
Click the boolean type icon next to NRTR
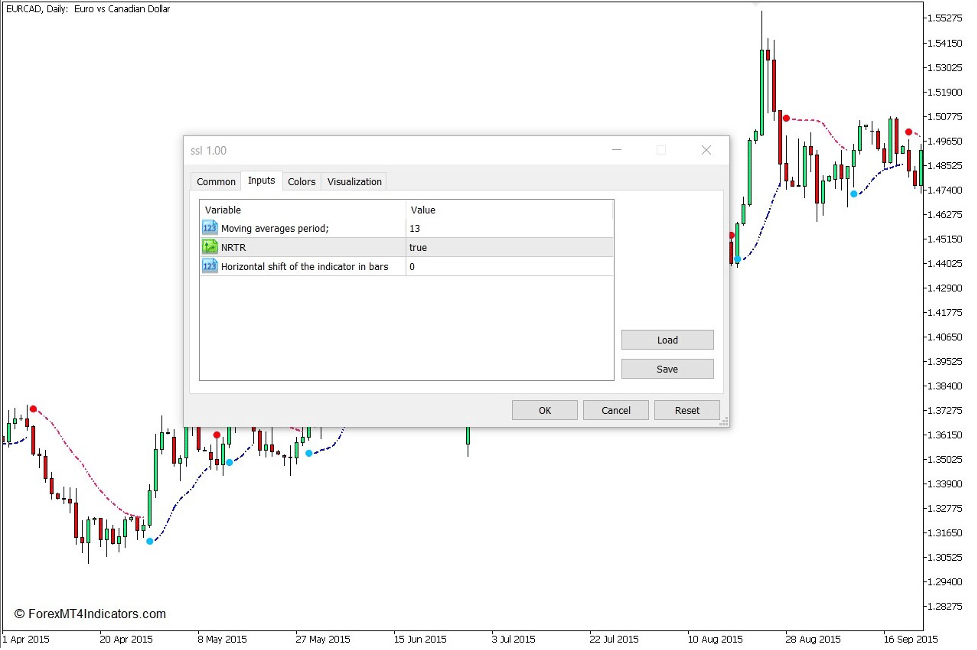(209, 247)
